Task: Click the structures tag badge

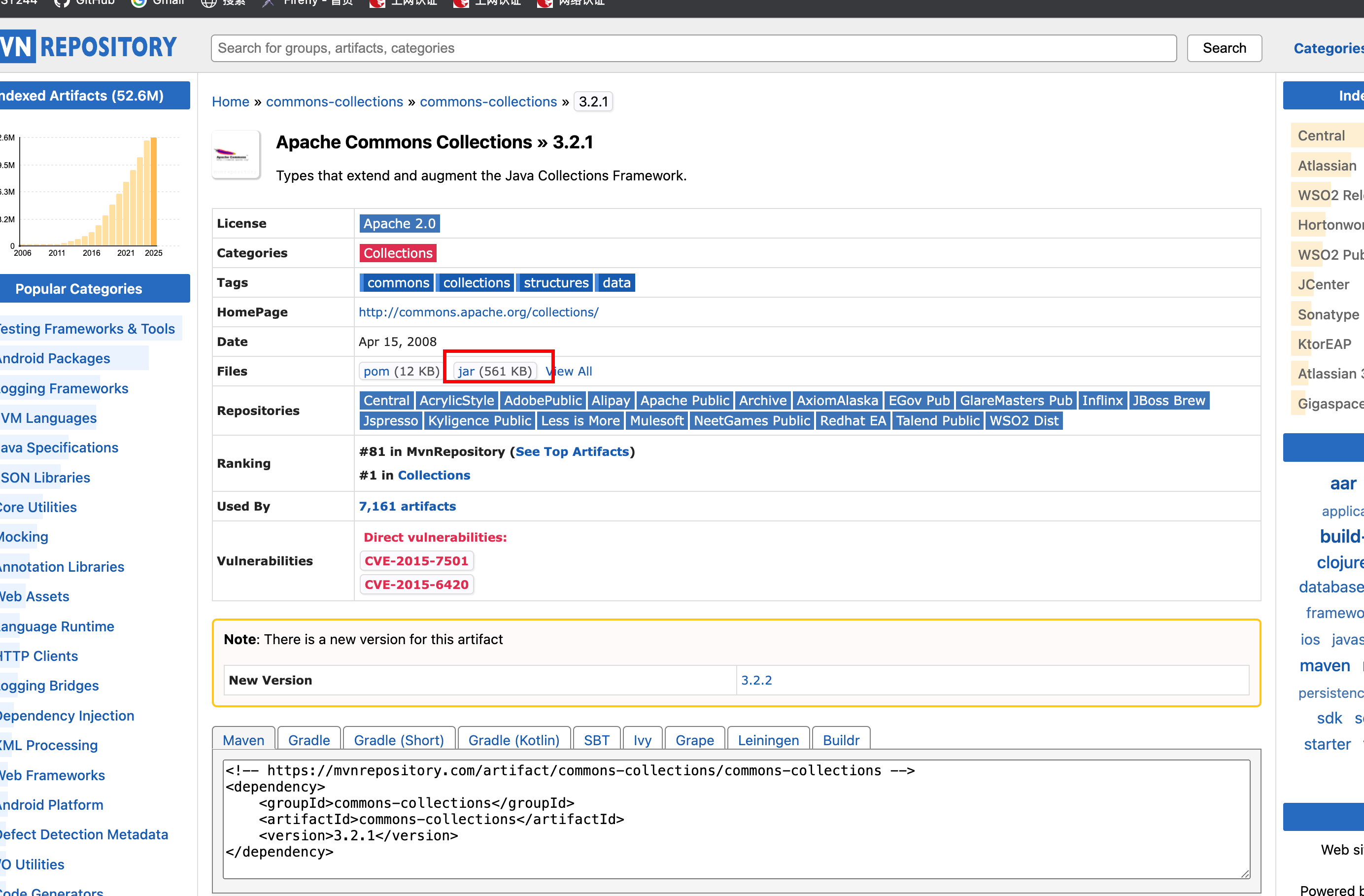Action: (x=555, y=282)
